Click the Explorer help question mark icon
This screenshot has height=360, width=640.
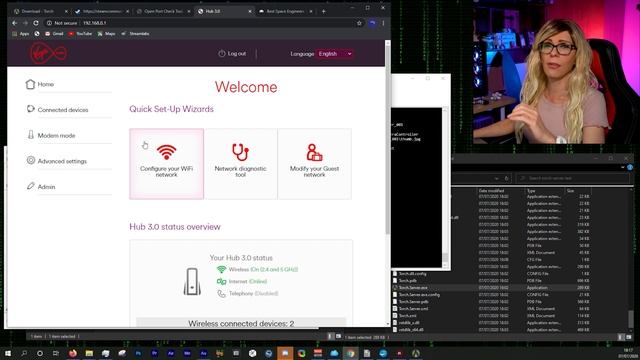click(630, 167)
